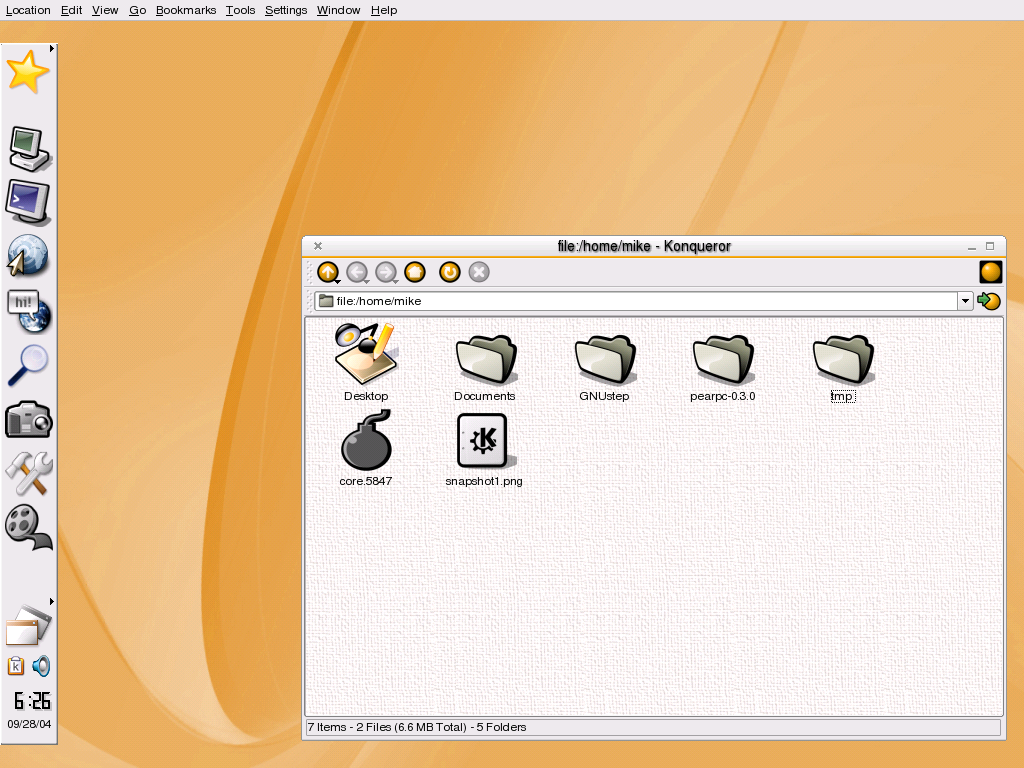The width and height of the screenshot is (1024, 768).
Task: Click the Klipper clipboard tray icon
Action: tap(16, 666)
